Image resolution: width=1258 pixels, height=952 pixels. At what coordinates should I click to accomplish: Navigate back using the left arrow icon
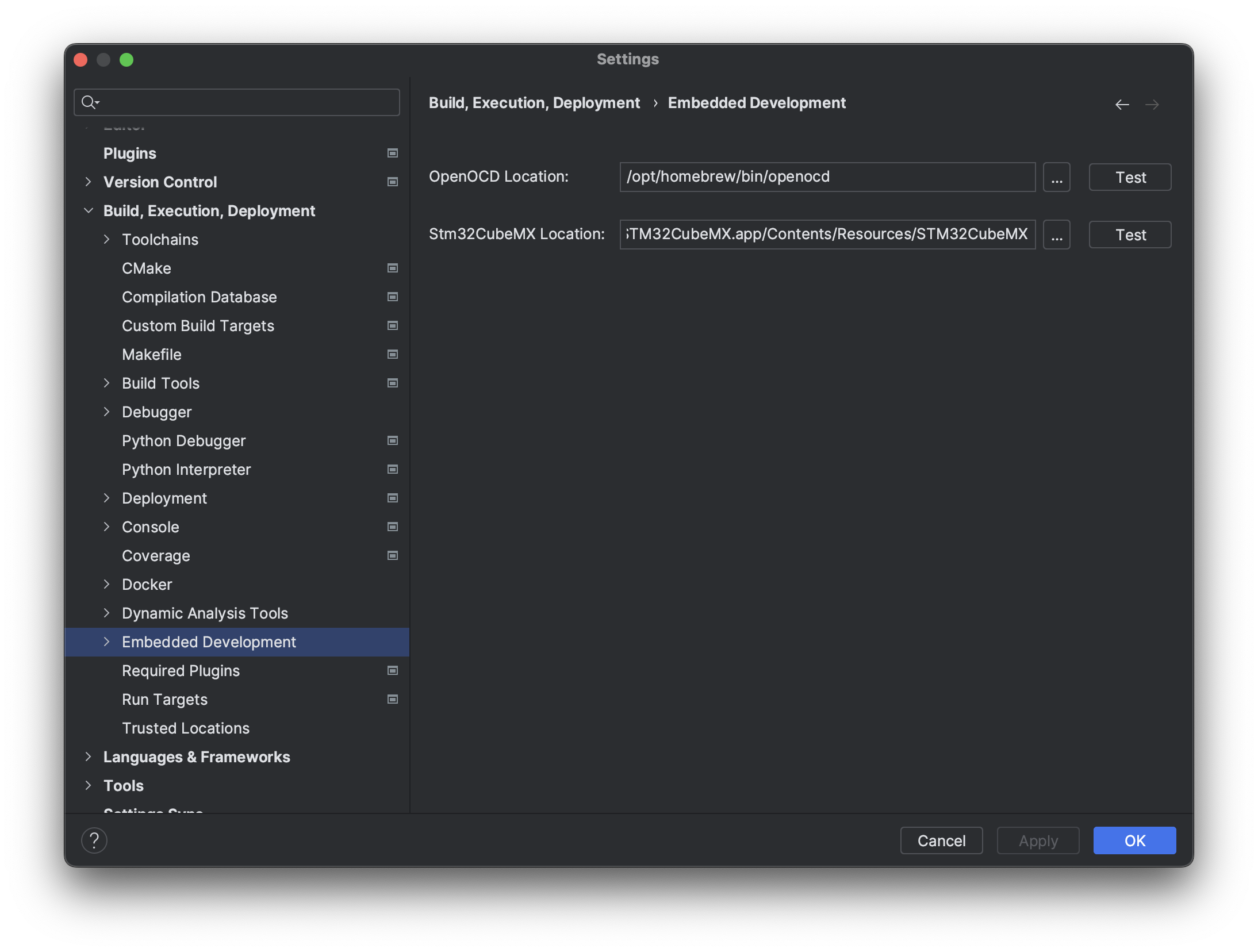click(x=1122, y=104)
